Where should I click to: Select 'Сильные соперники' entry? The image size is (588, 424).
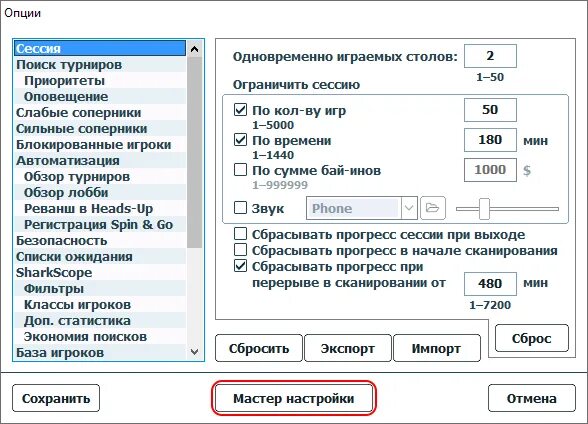[100, 129]
